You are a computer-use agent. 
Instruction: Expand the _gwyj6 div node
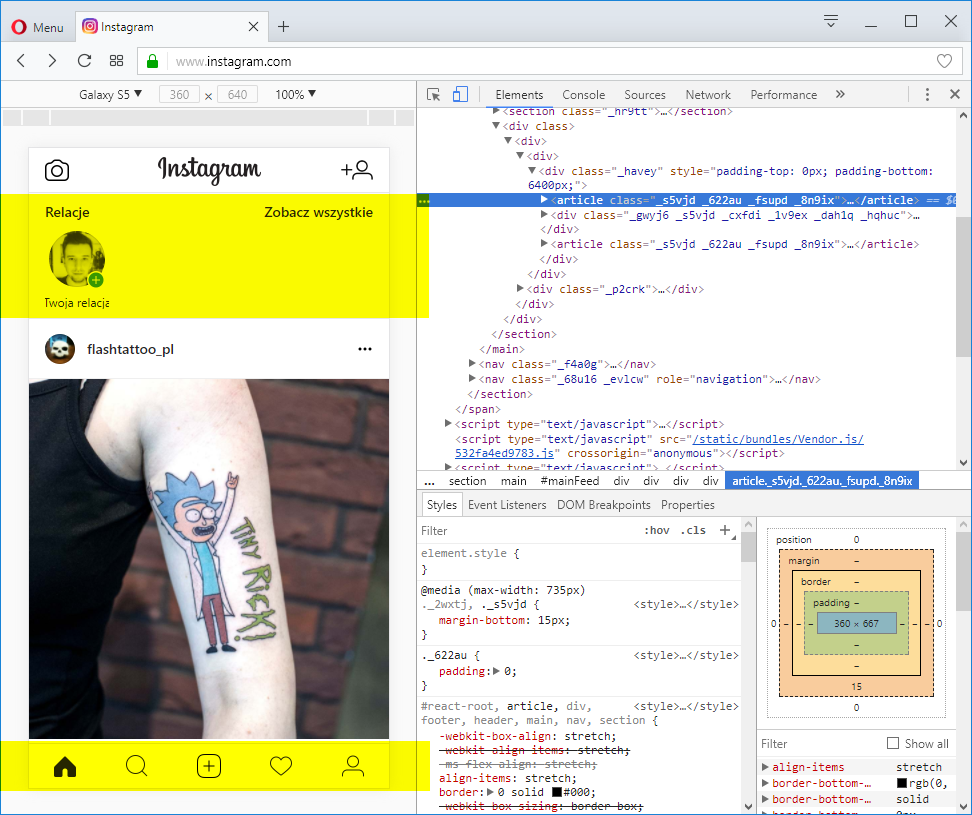(x=544, y=214)
